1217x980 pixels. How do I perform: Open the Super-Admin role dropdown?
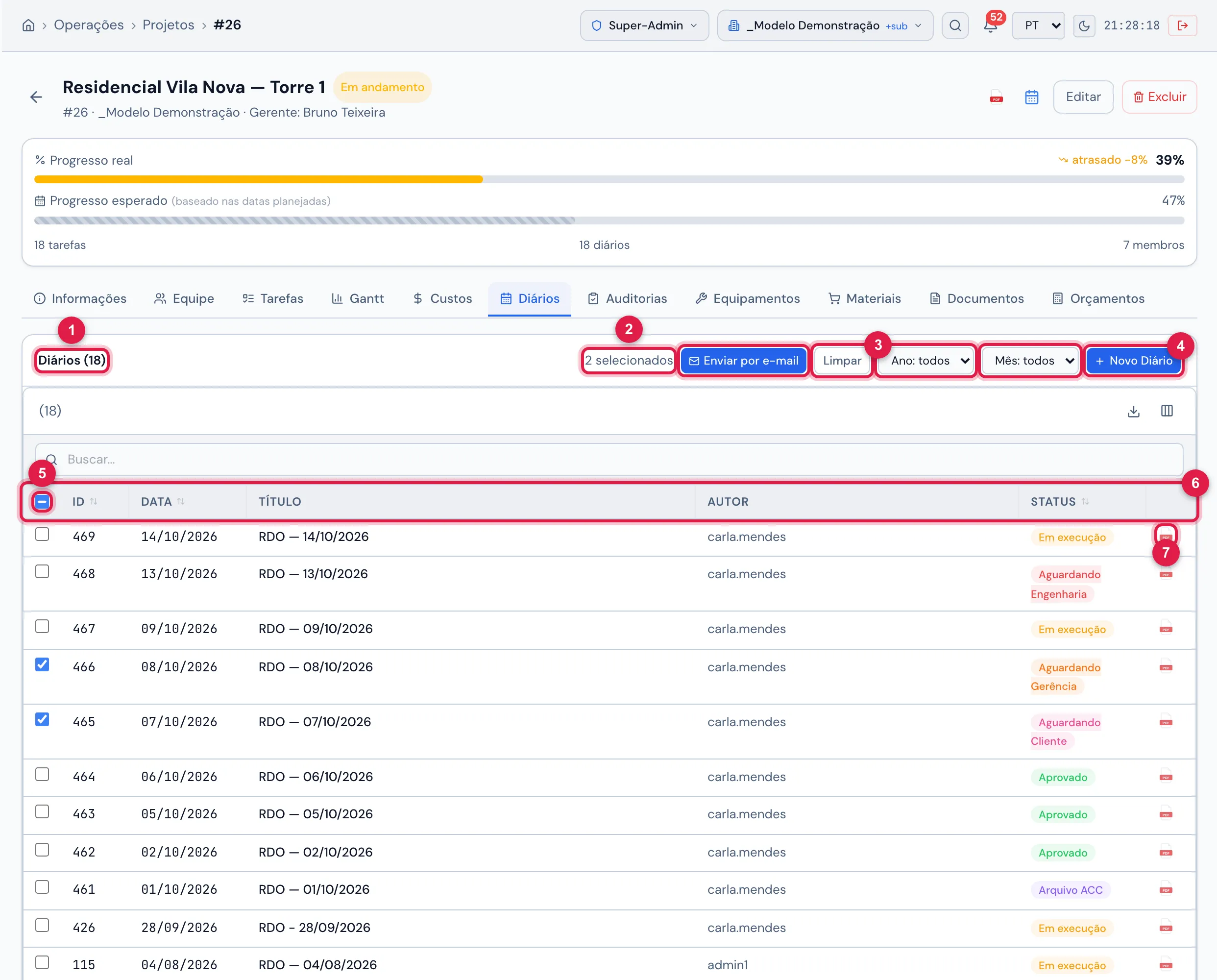click(644, 25)
